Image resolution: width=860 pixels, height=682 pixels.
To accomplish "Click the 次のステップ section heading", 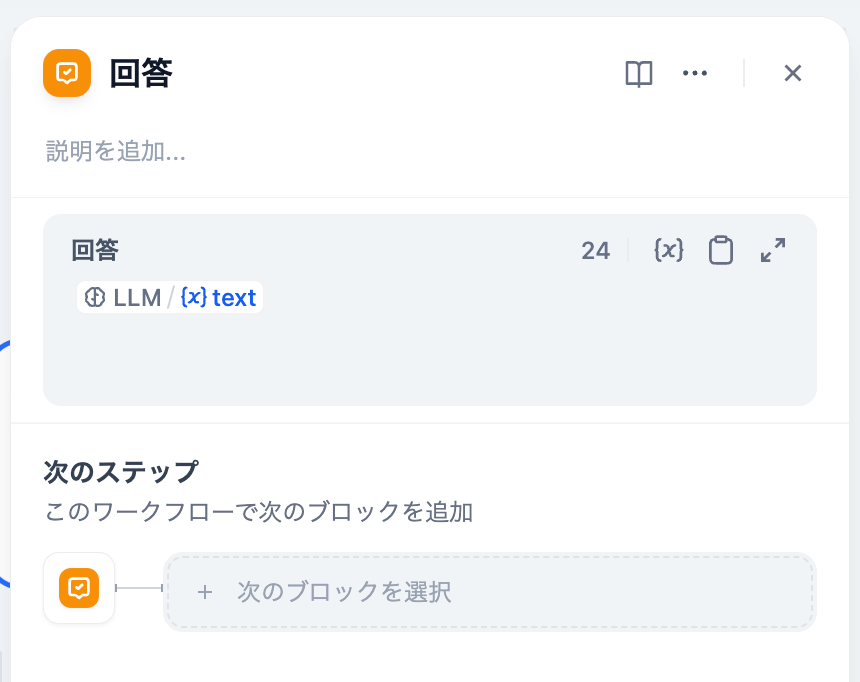I will [x=121, y=471].
